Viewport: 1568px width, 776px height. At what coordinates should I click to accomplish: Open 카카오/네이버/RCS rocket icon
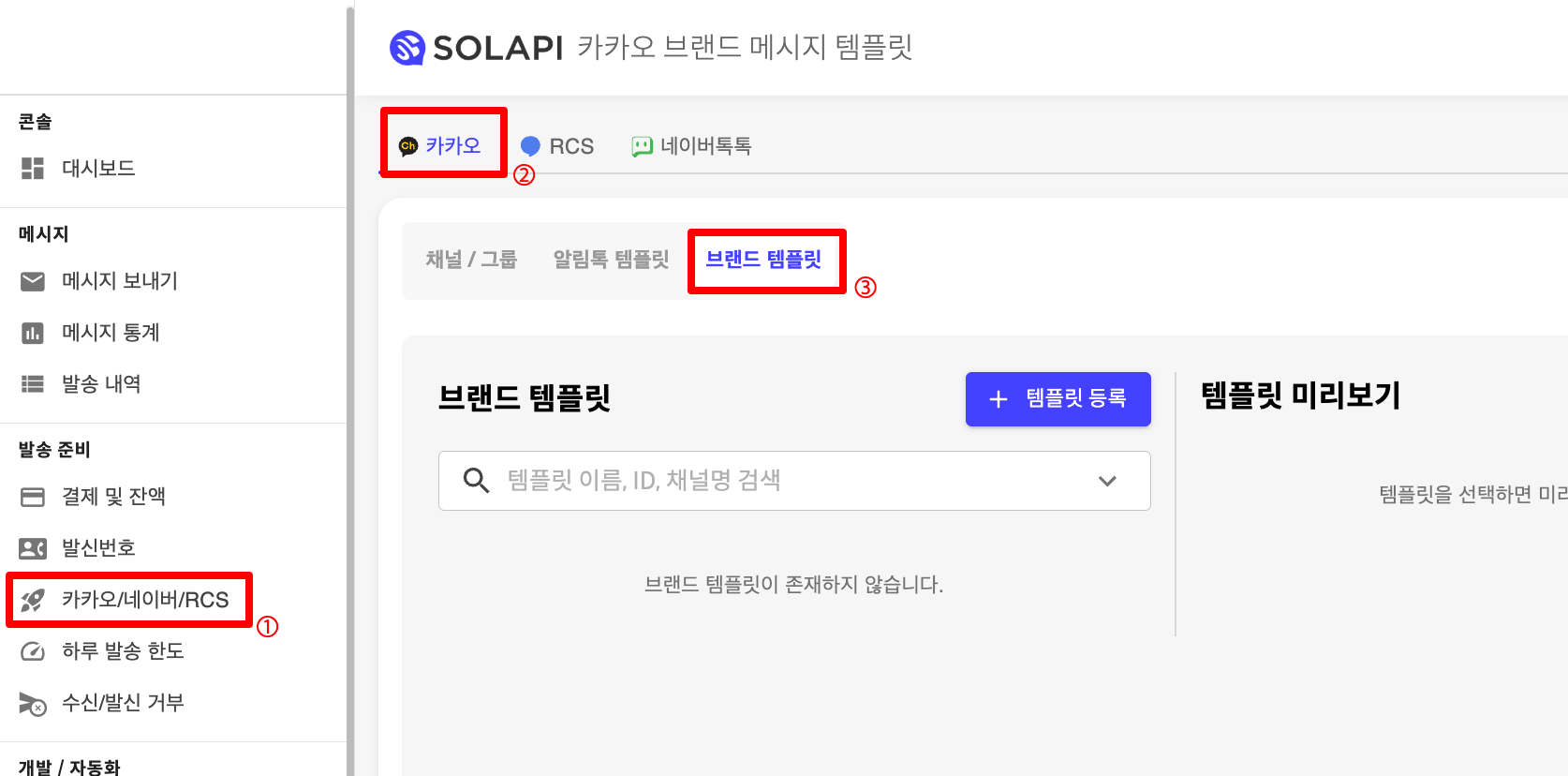(33, 600)
